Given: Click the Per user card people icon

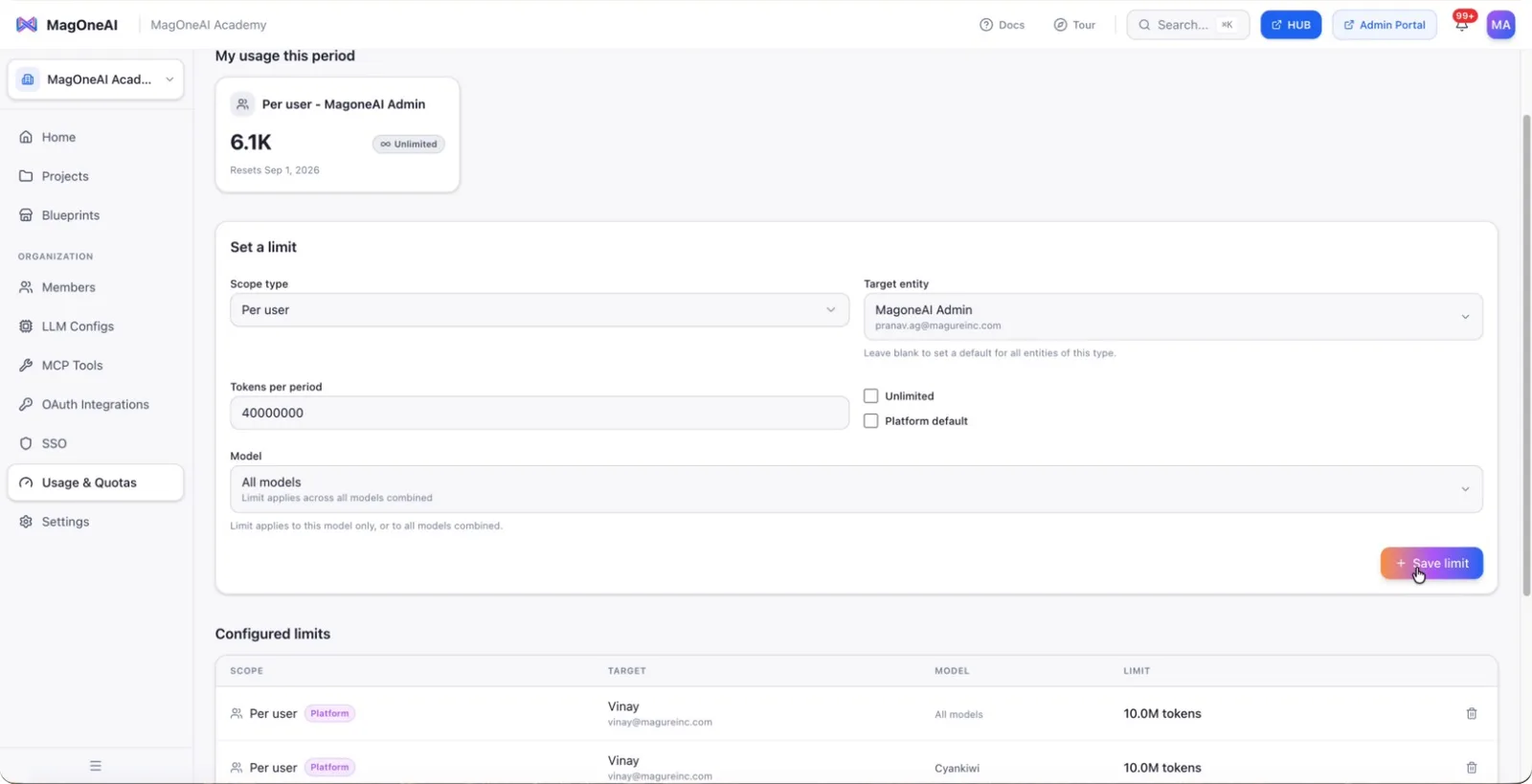Looking at the screenshot, I should click(x=243, y=104).
